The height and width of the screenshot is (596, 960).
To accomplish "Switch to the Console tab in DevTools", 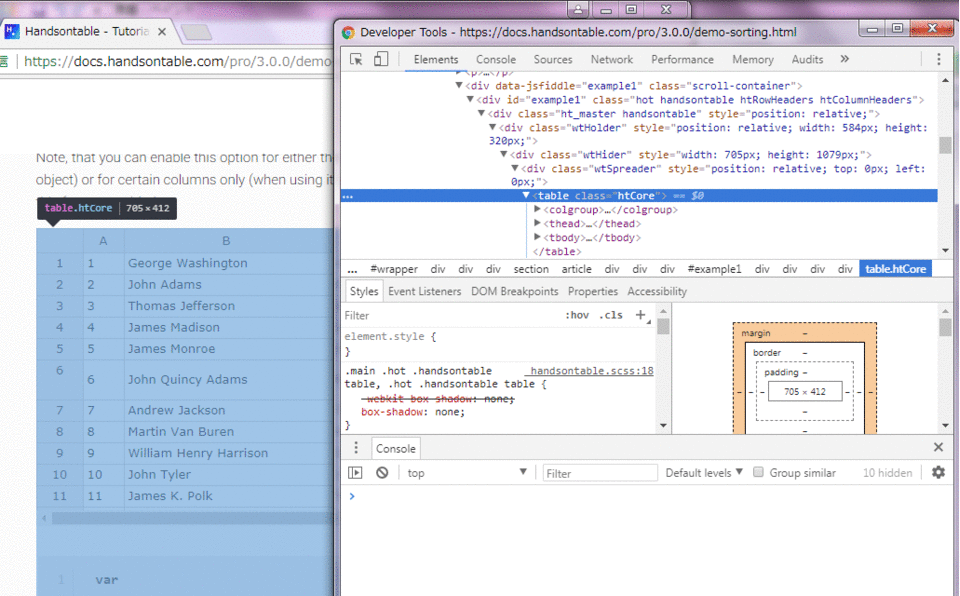I will [496, 59].
